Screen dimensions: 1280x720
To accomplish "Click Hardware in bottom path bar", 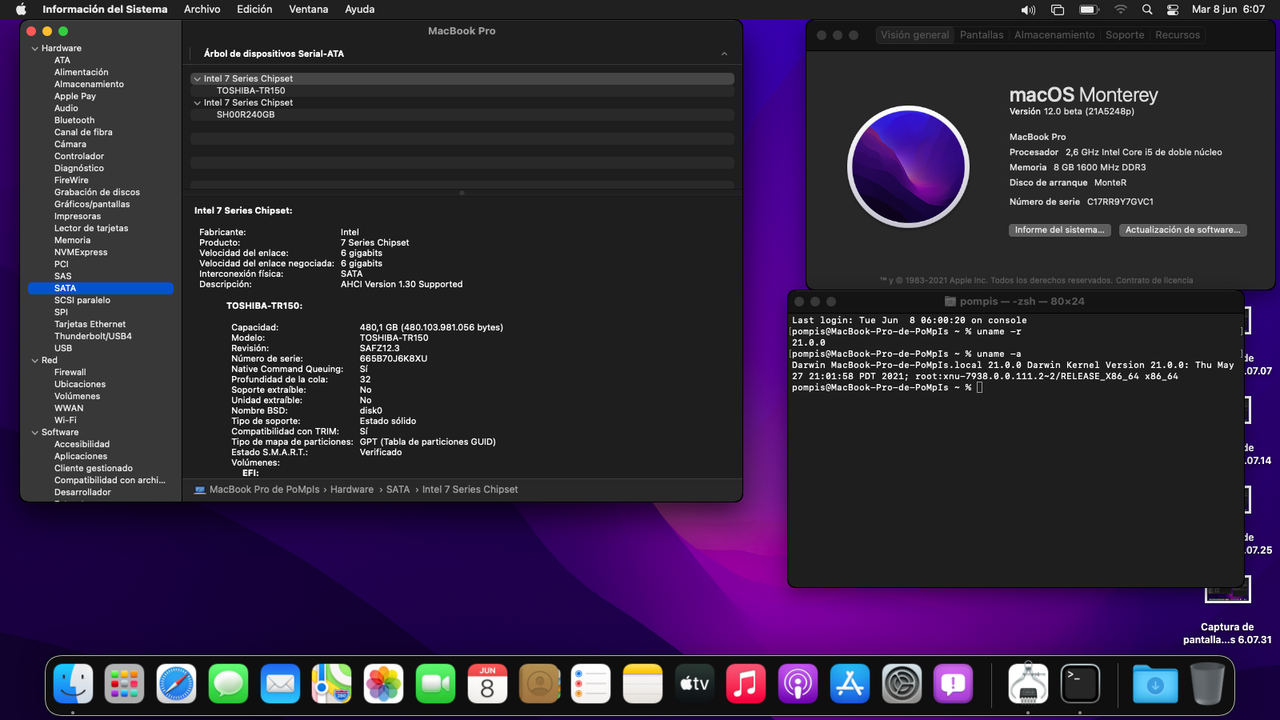I will pos(351,489).
